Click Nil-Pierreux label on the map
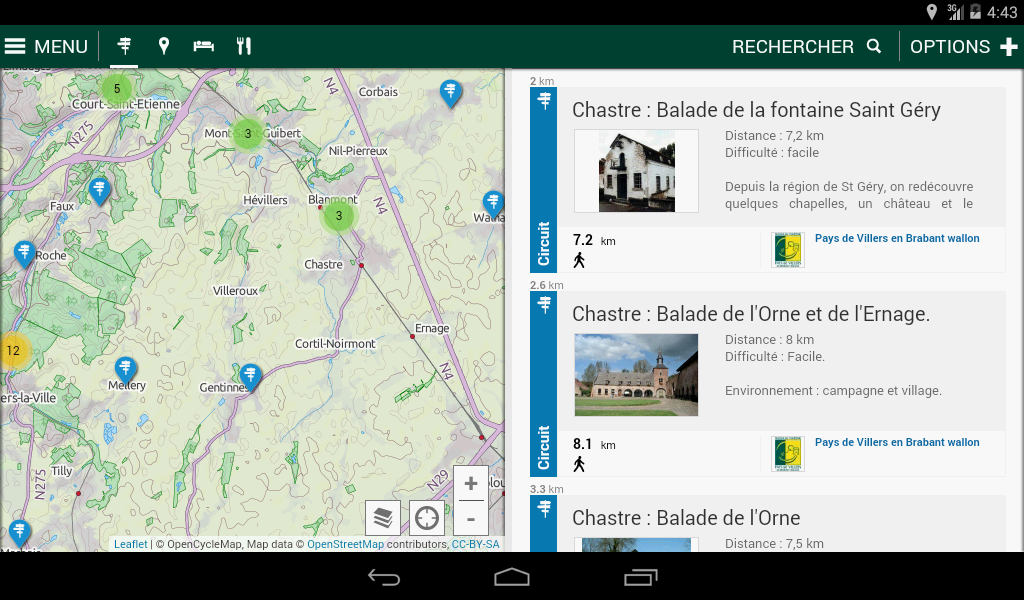The image size is (1024, 600). point(358,151)
